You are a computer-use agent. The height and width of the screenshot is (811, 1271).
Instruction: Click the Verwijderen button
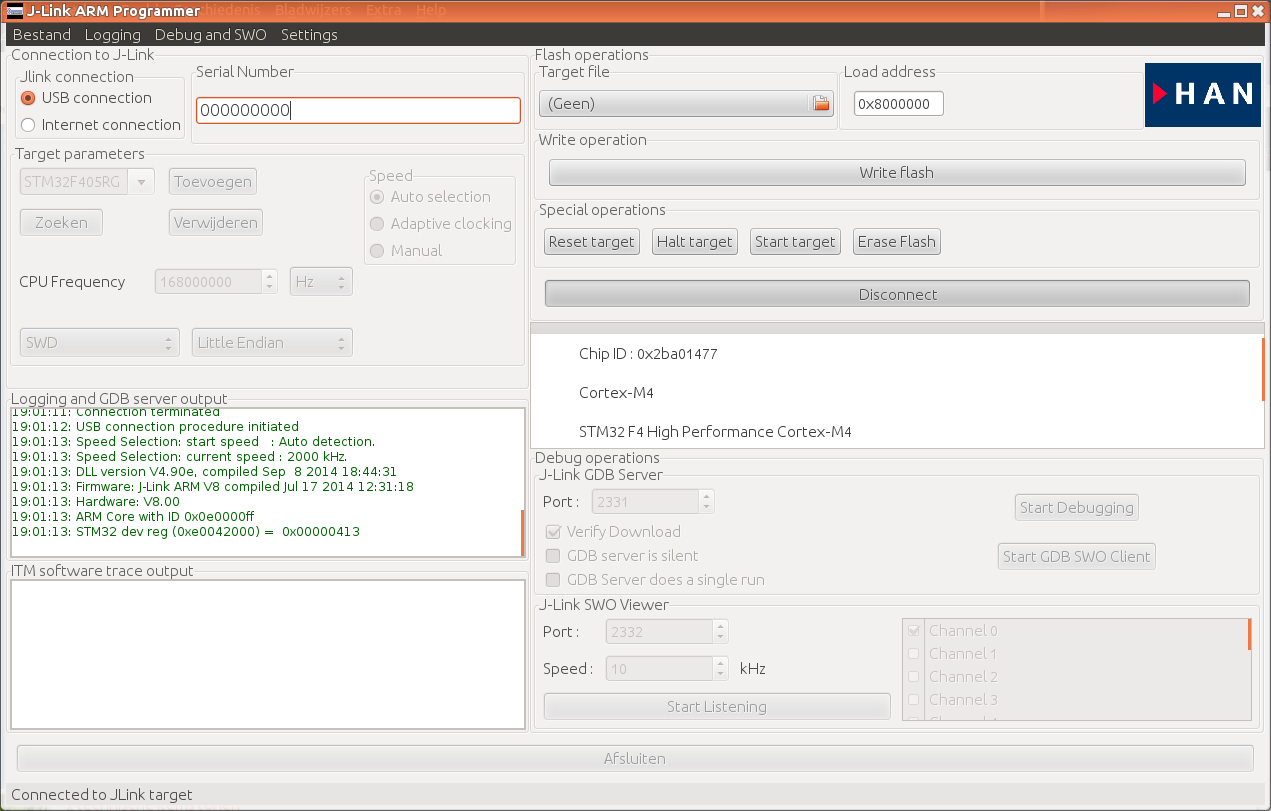(216, 223)
